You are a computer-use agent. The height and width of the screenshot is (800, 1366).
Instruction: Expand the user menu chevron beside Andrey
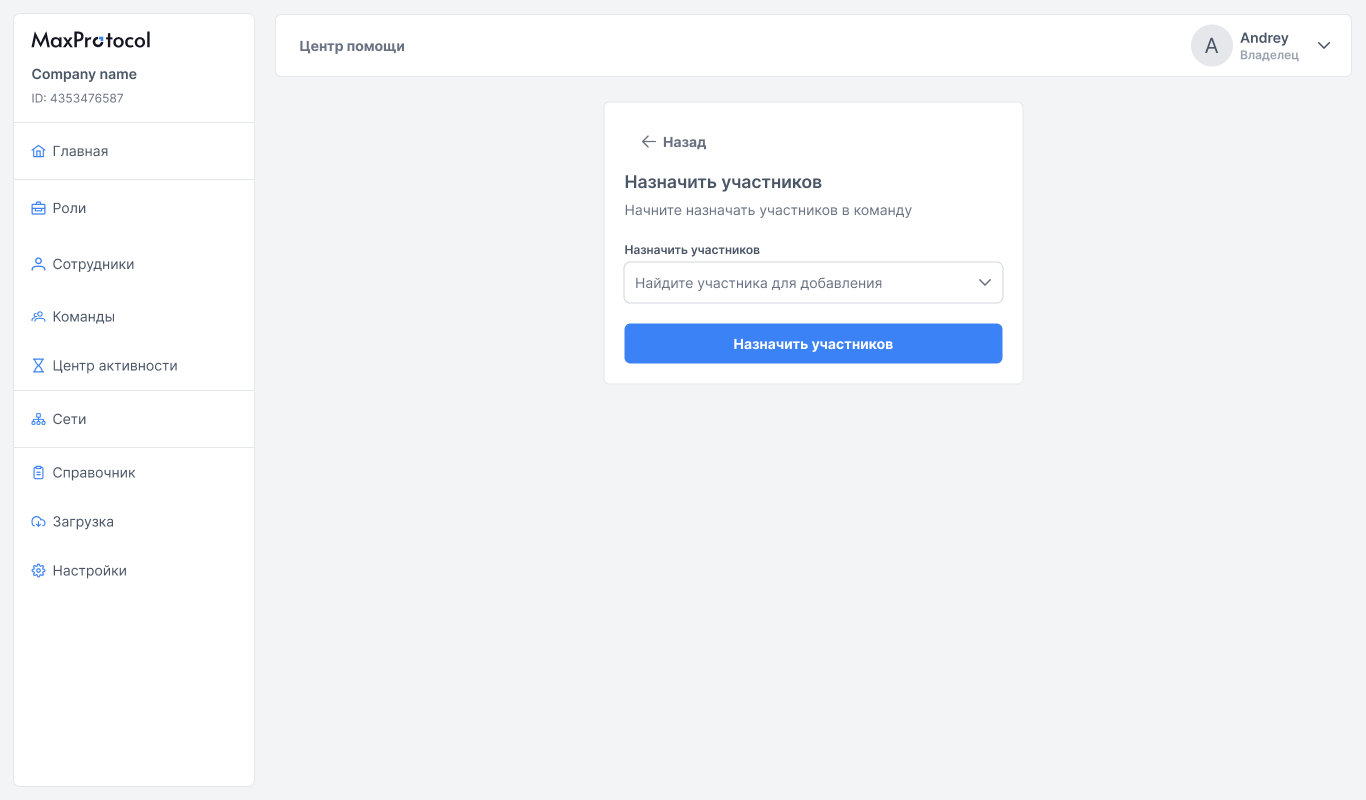point(1324,46)
